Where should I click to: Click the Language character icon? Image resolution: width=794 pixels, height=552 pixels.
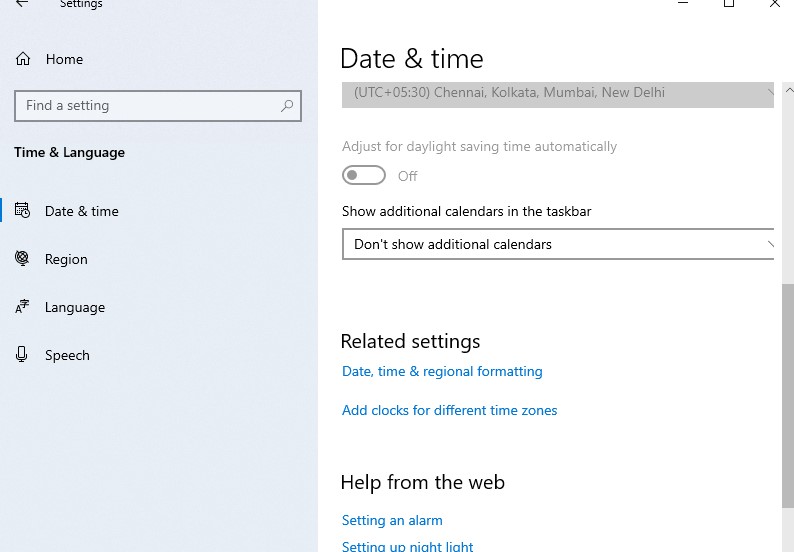point(22,306)
